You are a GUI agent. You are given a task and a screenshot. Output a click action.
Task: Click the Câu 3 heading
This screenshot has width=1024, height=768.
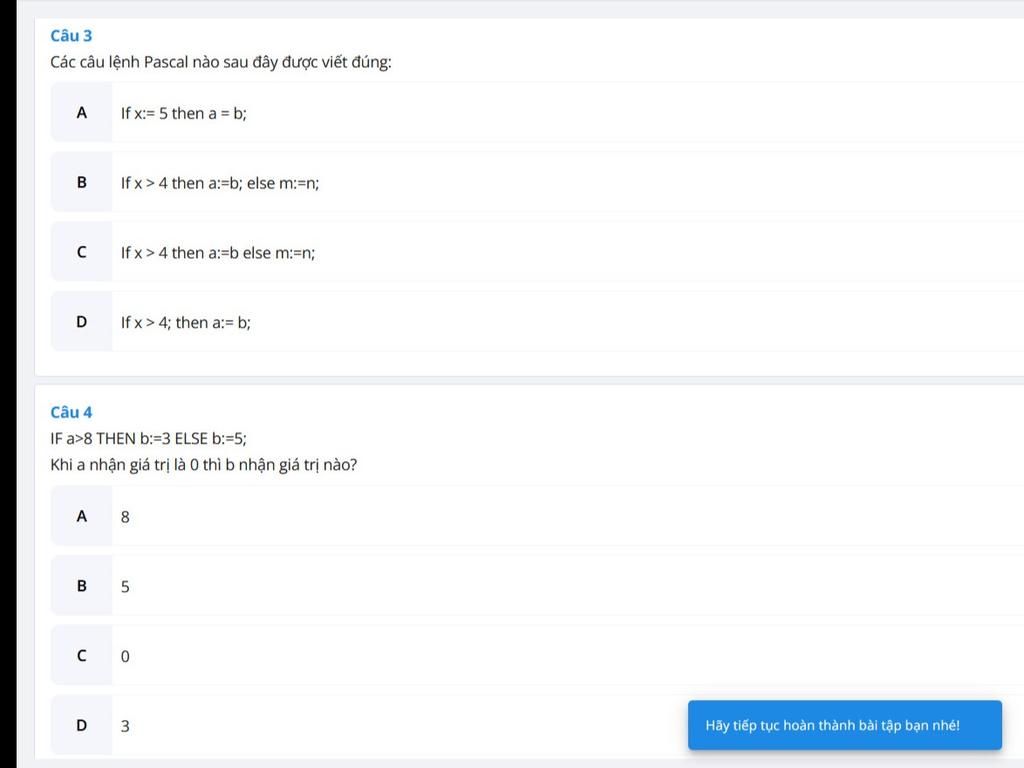[71, 36]
